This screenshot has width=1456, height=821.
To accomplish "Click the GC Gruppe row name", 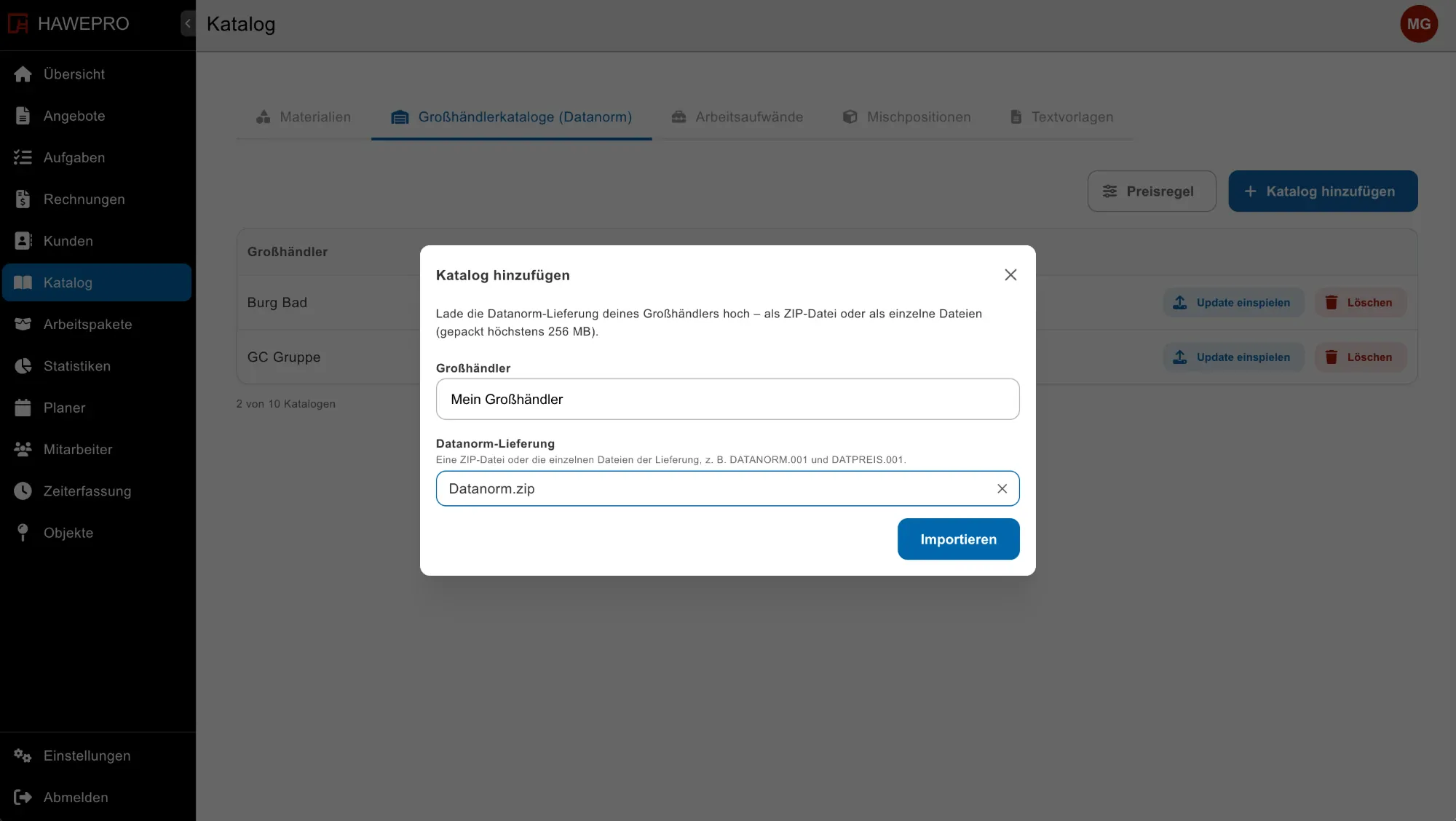I will [284, 357].
